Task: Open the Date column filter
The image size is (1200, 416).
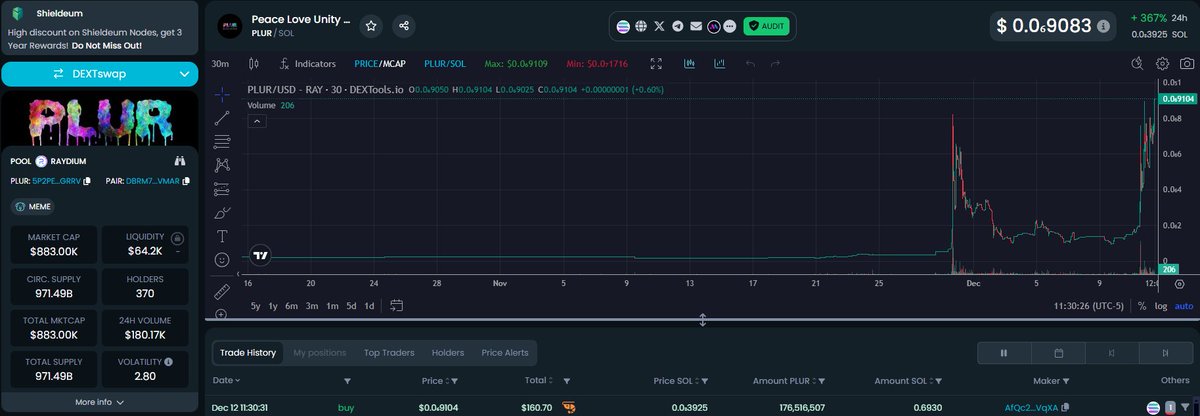Action: pyautogui.click(x=348, y=381)
